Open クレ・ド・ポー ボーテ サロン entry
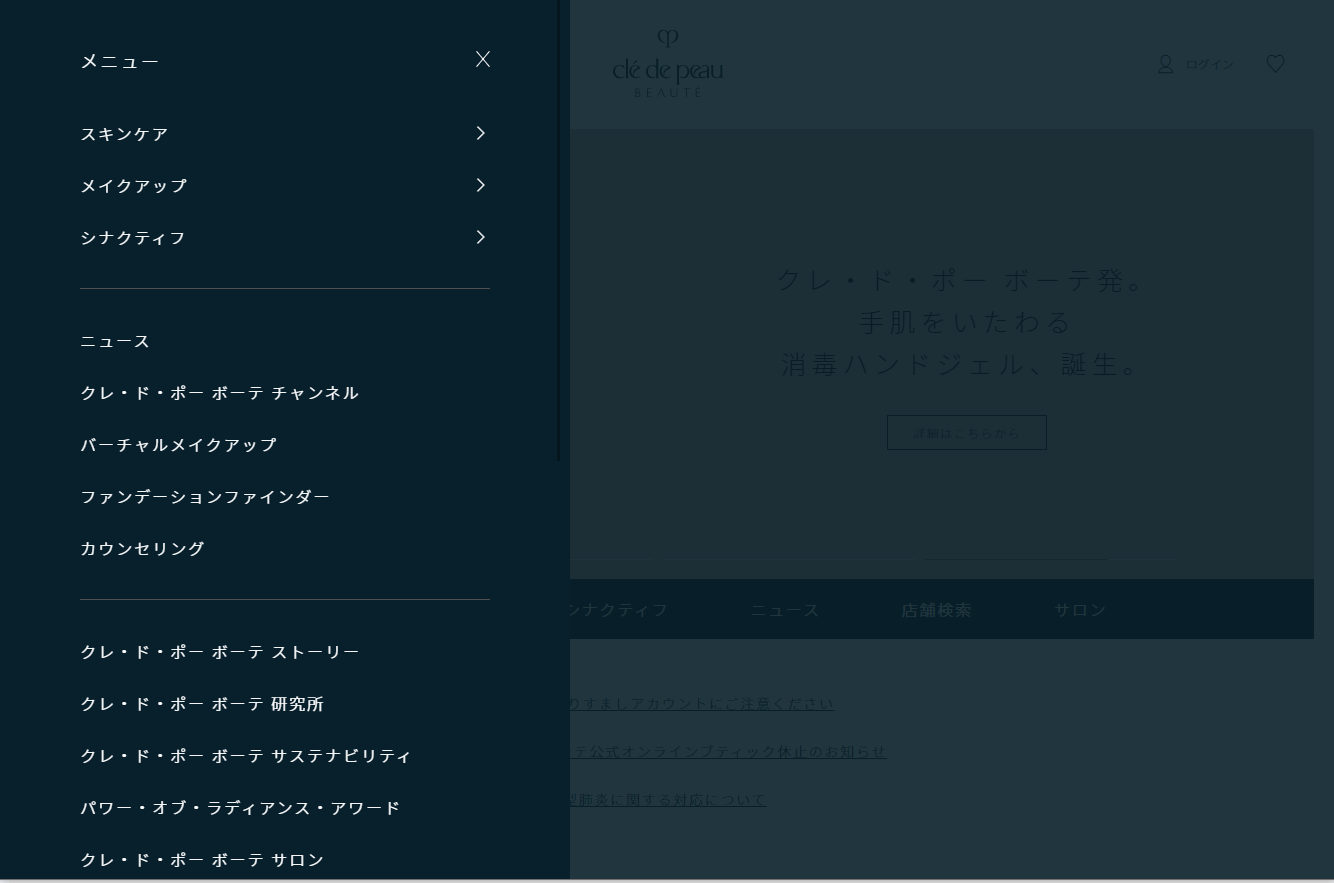 202,860
